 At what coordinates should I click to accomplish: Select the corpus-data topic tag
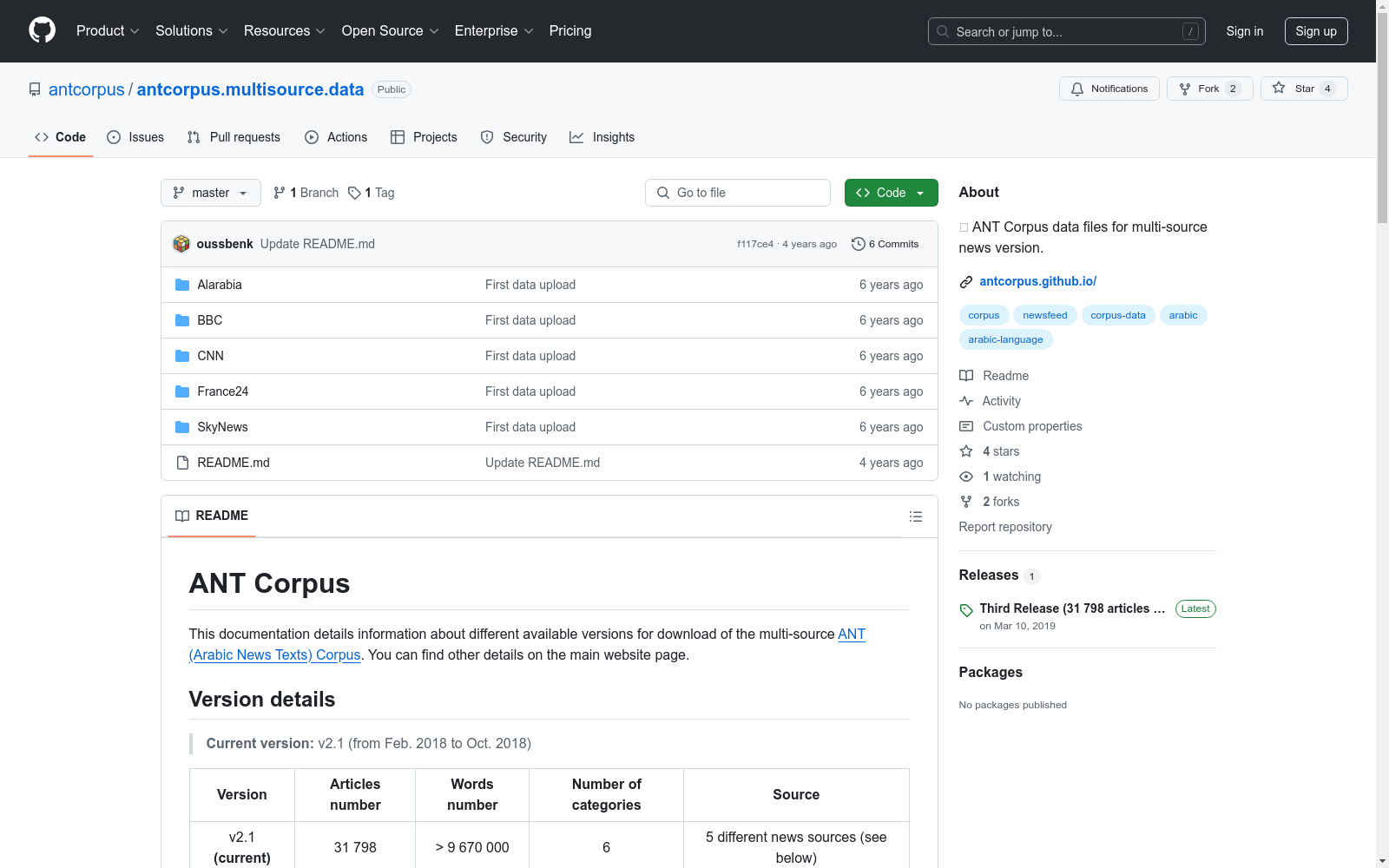pos(1118,315)
